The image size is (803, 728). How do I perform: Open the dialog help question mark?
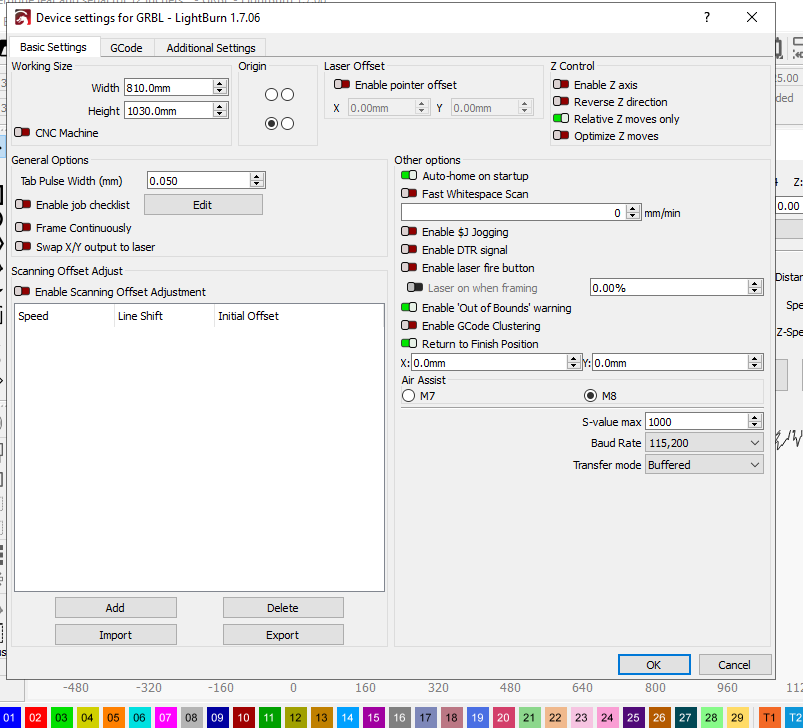tap(707, 17)
